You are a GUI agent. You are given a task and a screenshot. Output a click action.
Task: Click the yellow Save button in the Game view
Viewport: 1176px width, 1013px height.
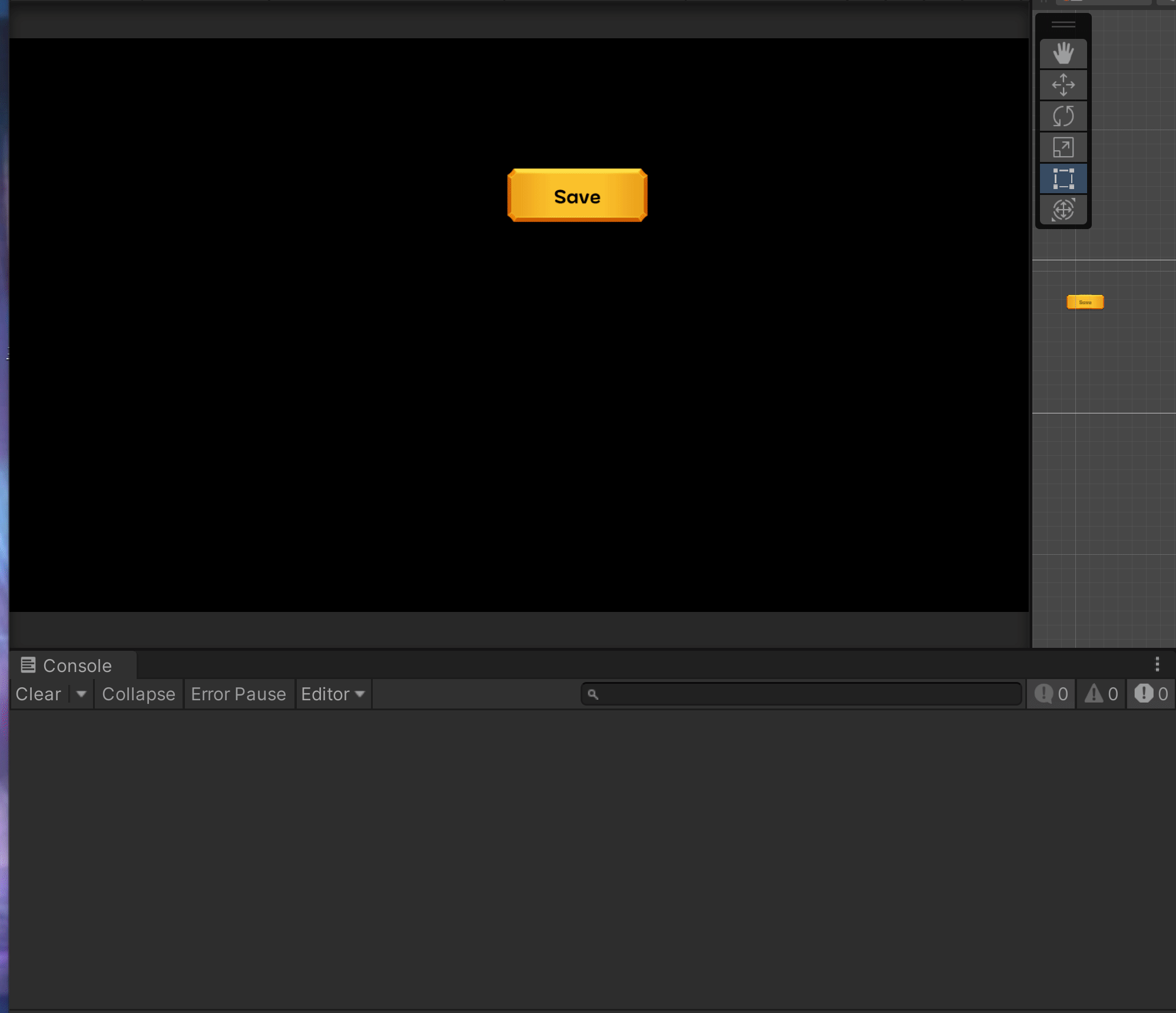(x=577, y=196)
